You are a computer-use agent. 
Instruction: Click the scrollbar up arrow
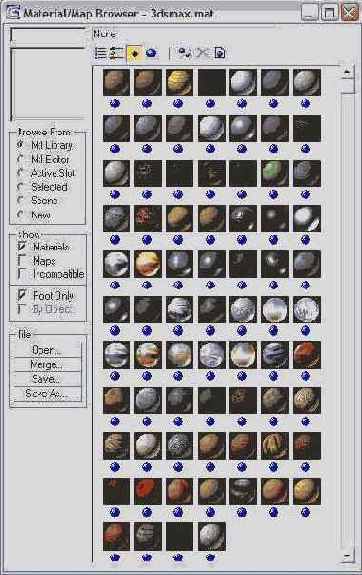(347, 72)
